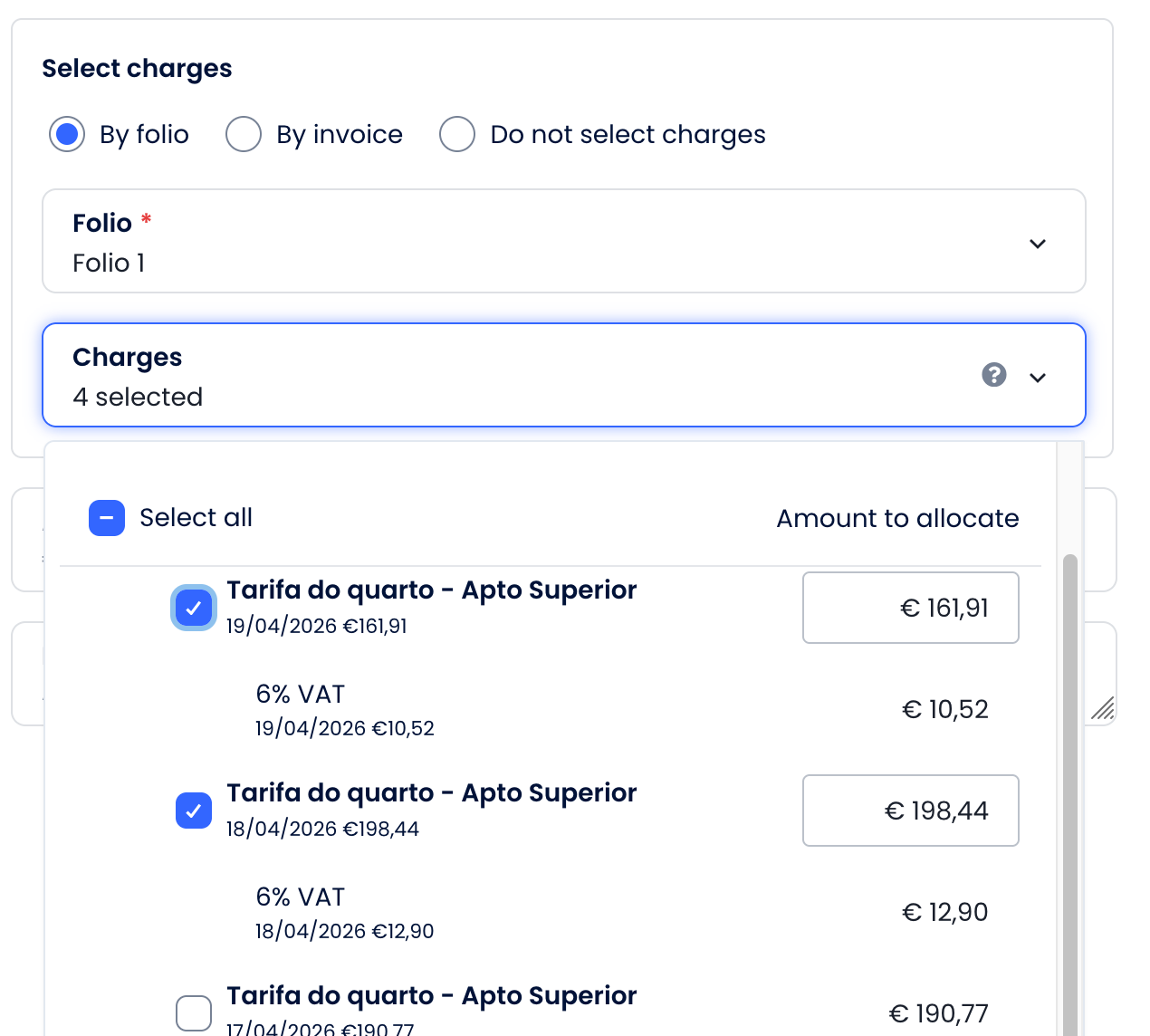Check the 17/04/2026 Tarifa do quarto charge

194,1013
